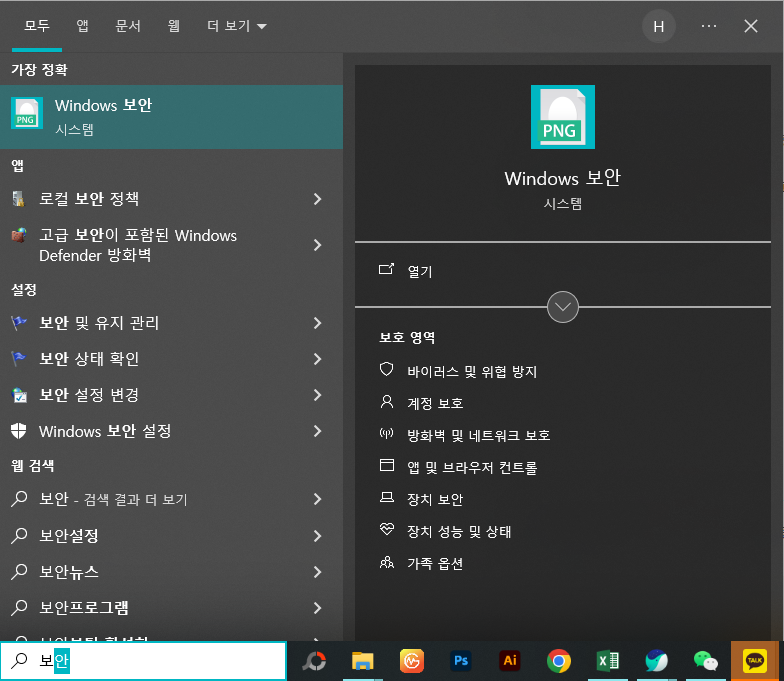Expand chevron for 보안 - 검색 결과 더 보기
This screenshot has width=784, height=681.
[x=317, y=499]
